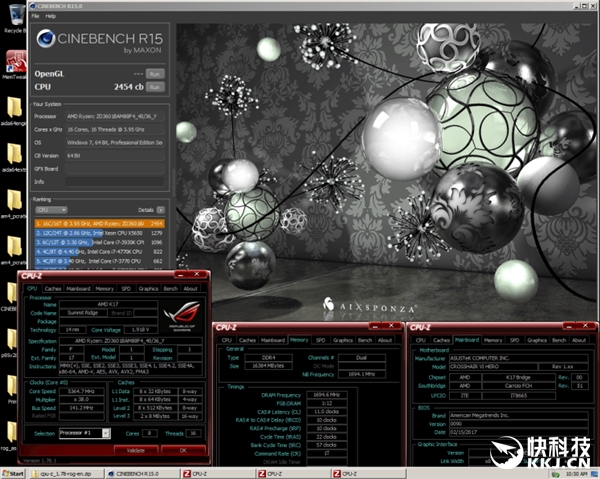Click the BIOS date 02/15/2017 field
The image size is (600, 479).
pyautogui.click(x=518, y=432)
